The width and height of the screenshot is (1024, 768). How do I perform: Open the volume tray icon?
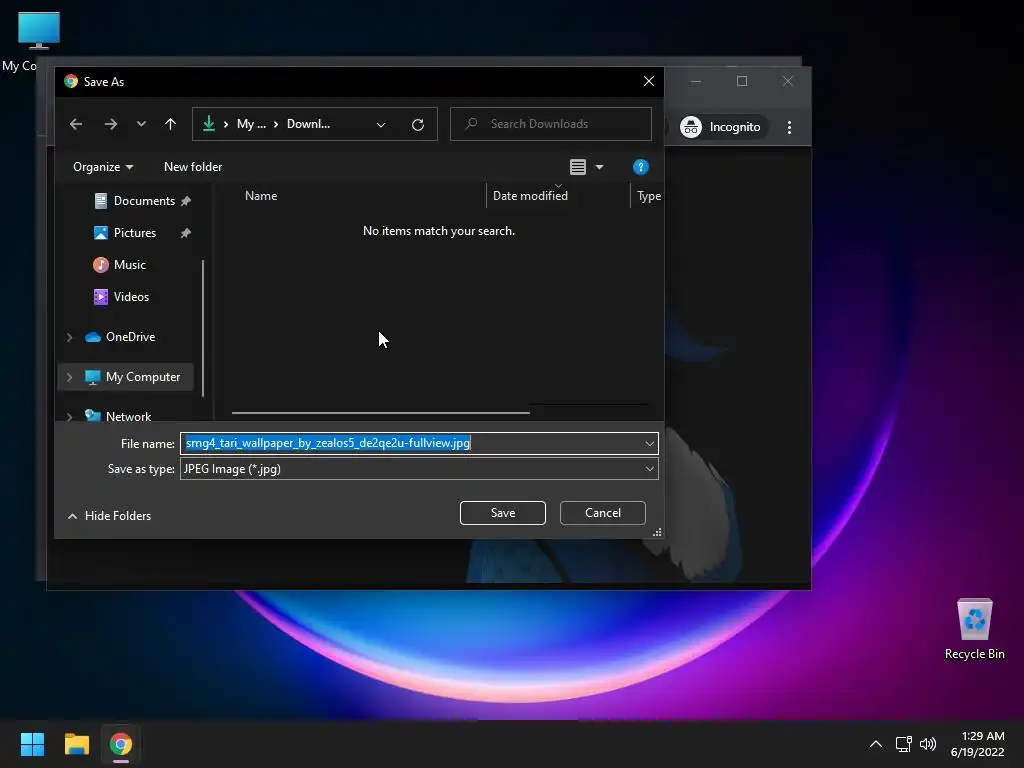click(x=927, y=744)
